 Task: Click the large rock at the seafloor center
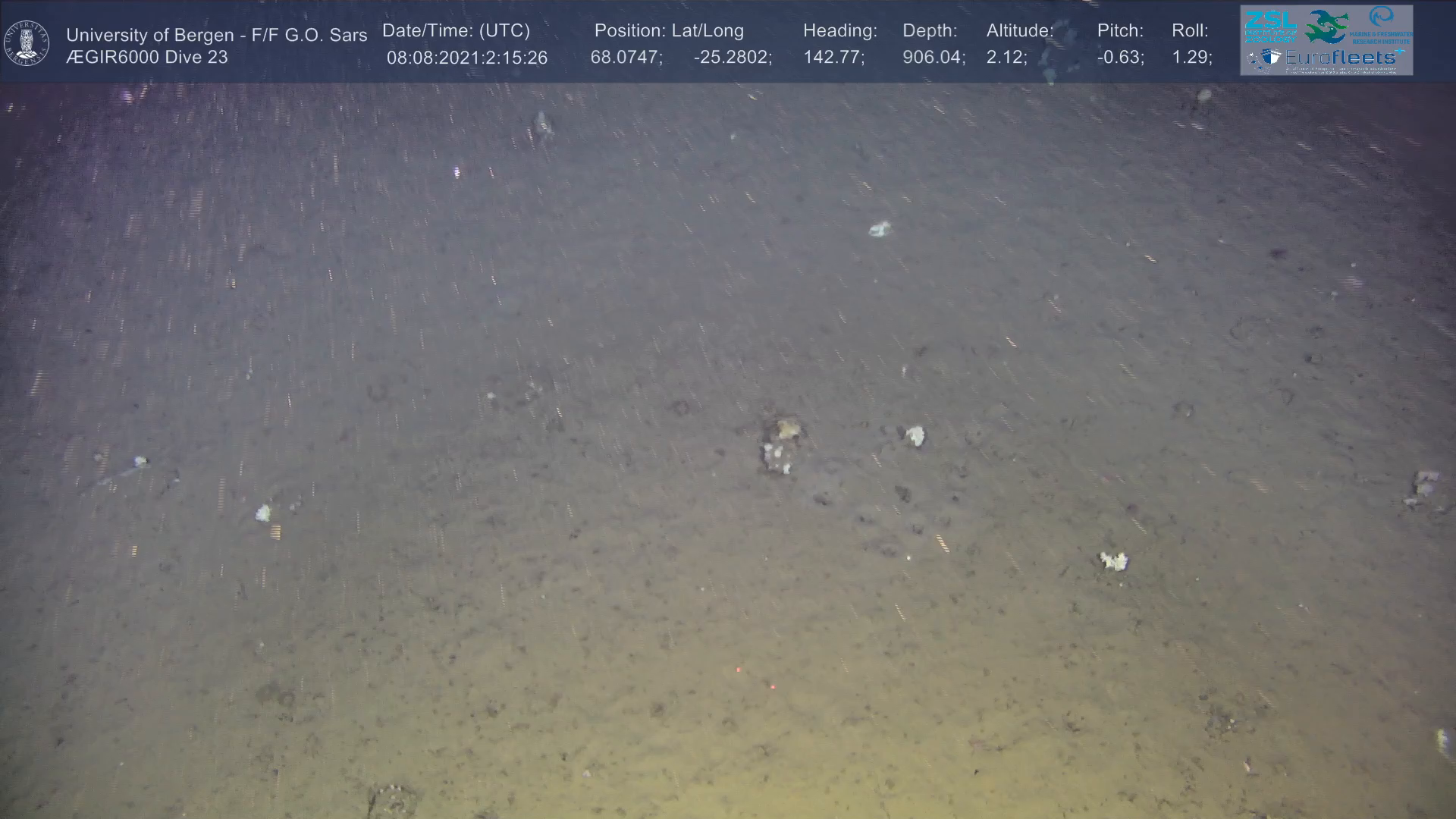pos(781,445)
